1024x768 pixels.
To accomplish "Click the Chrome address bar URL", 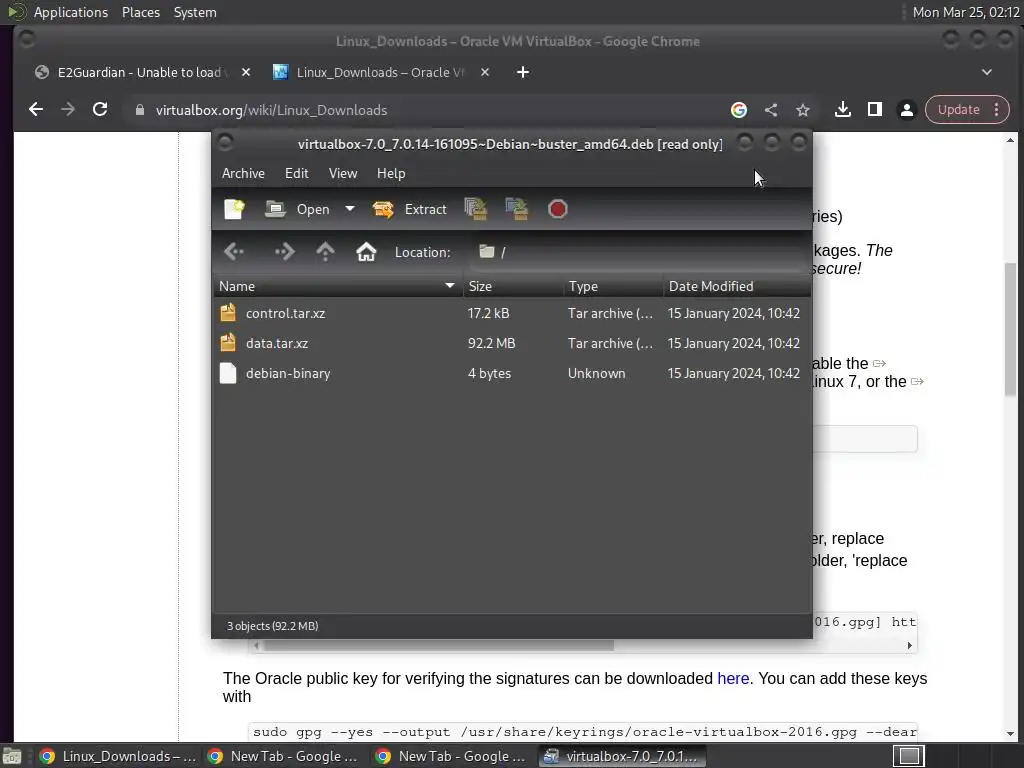I will pos(271,110).
